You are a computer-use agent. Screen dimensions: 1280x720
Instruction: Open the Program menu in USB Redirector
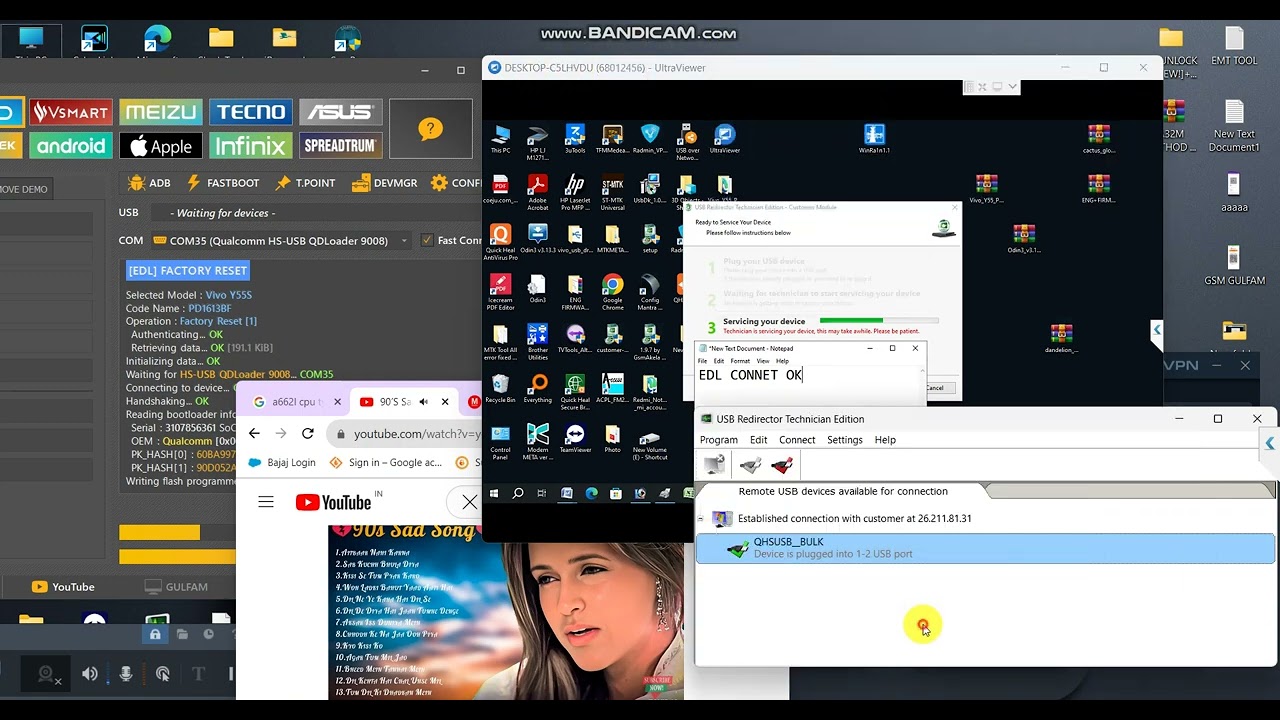(x=718, y=440)
